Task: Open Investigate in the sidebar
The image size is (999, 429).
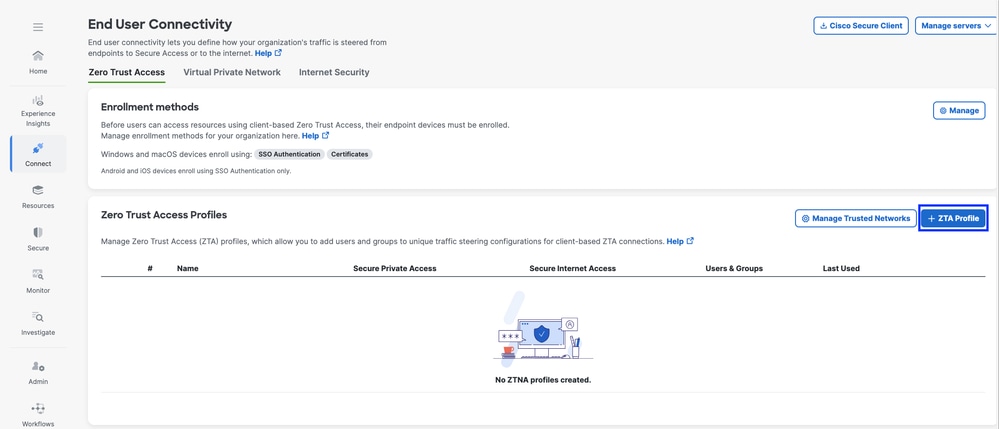Action: coord(38,323)
